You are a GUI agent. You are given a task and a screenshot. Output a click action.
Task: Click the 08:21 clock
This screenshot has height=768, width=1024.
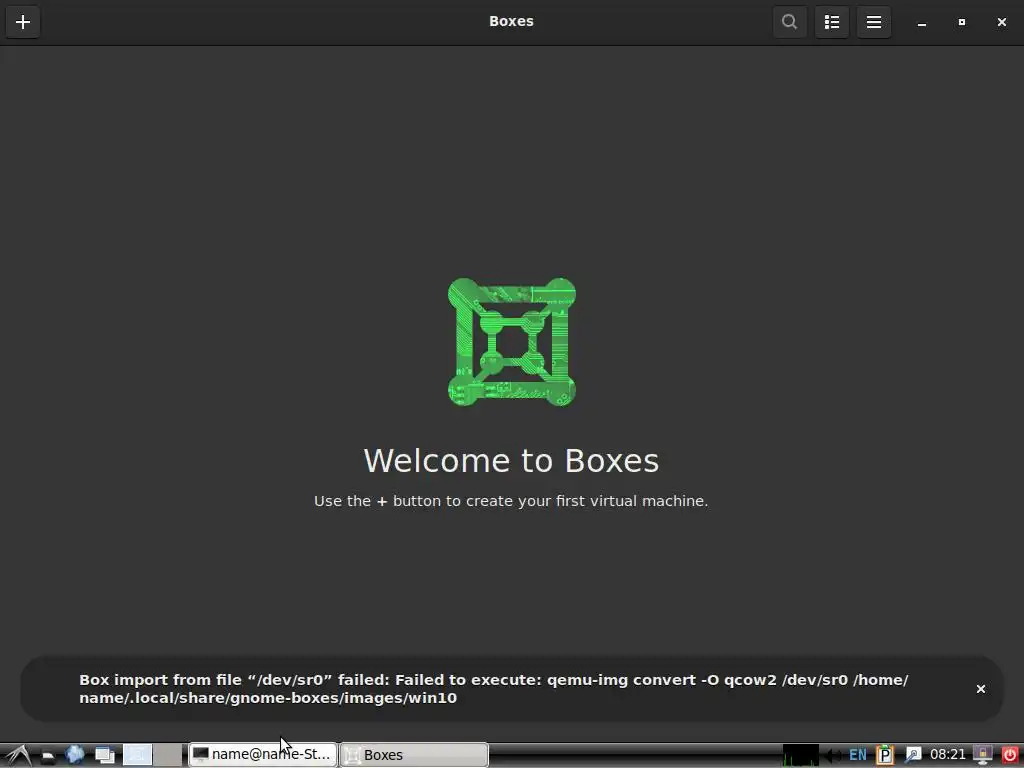(x=948, y=755)
